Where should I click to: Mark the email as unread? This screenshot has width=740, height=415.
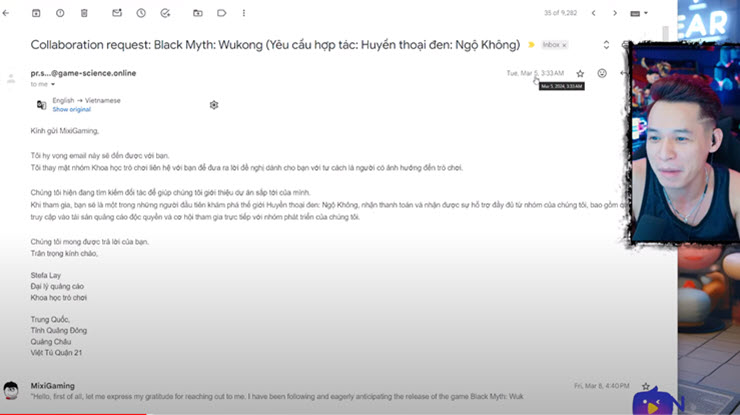pyautogui.click(x=117, y=13)
